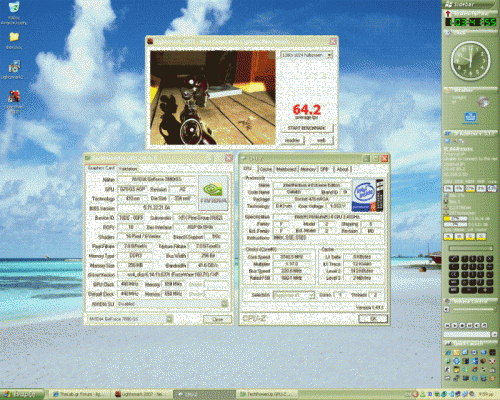Viewport: 500px width, 400px height.
Task: Open the Mainboard tab in CPU-Z
Action: pos(286,169)
